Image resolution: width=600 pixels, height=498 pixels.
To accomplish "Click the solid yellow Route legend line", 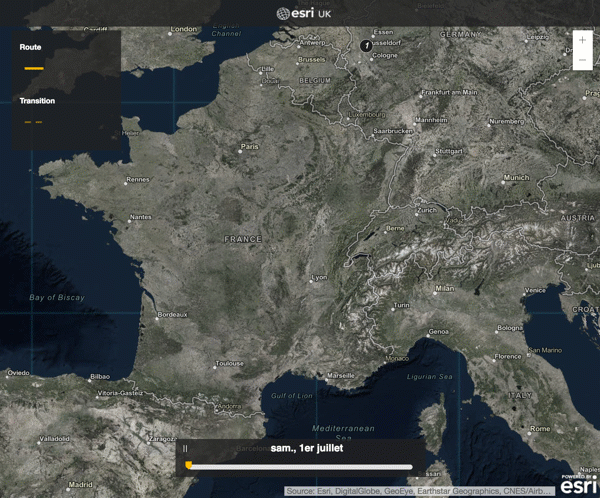I will [34, 69].
